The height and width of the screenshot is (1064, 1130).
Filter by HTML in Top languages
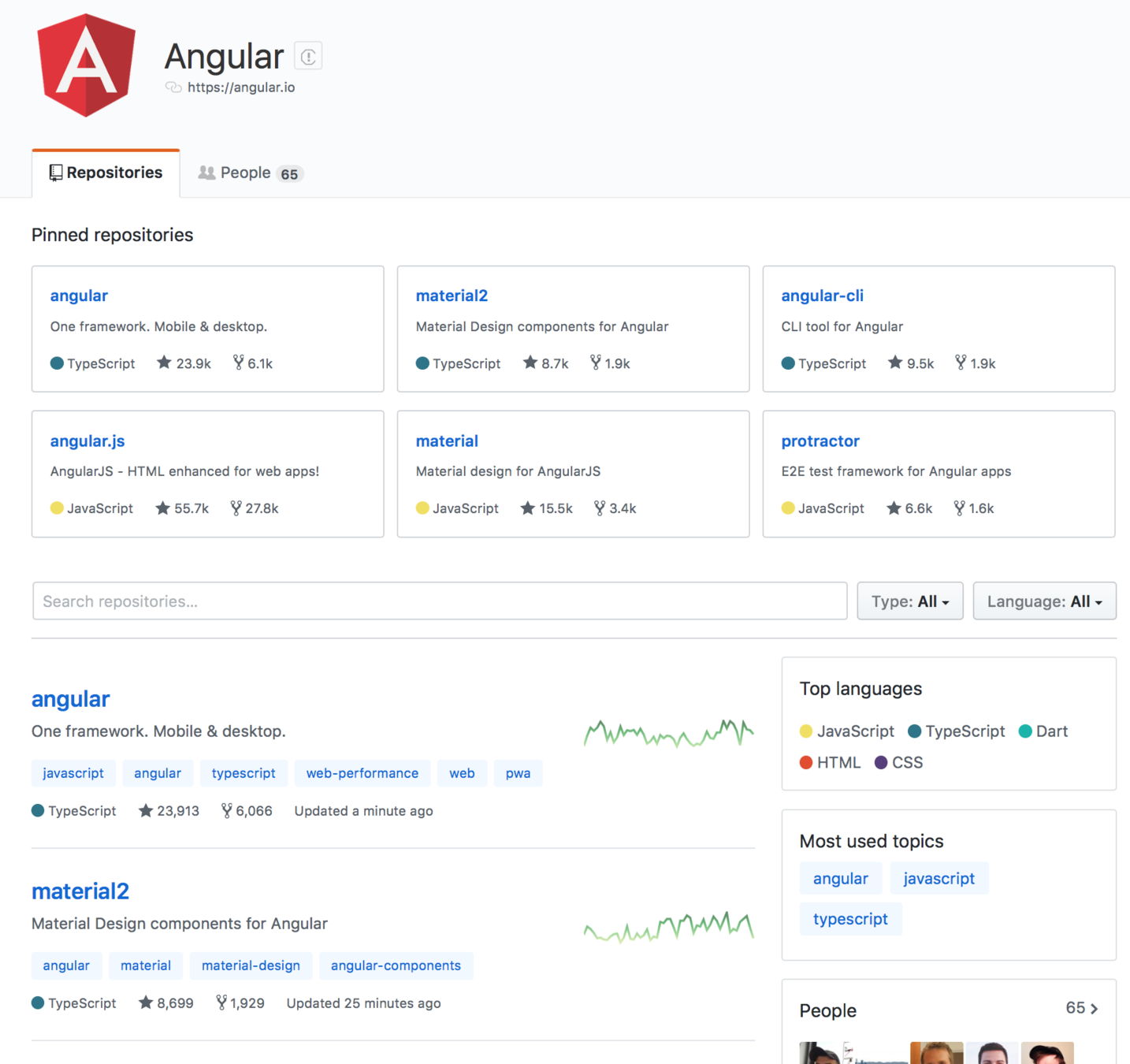[x=831, y=763]
